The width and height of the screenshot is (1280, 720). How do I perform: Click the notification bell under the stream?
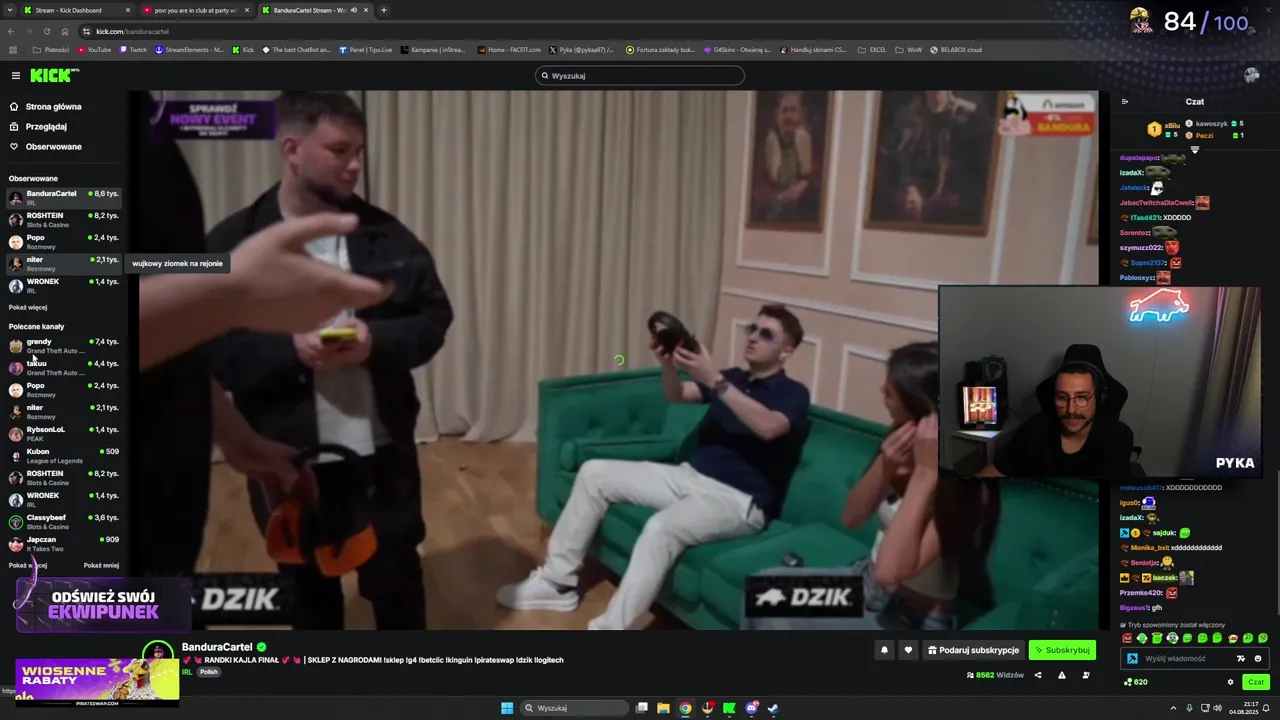click(884, 650)
